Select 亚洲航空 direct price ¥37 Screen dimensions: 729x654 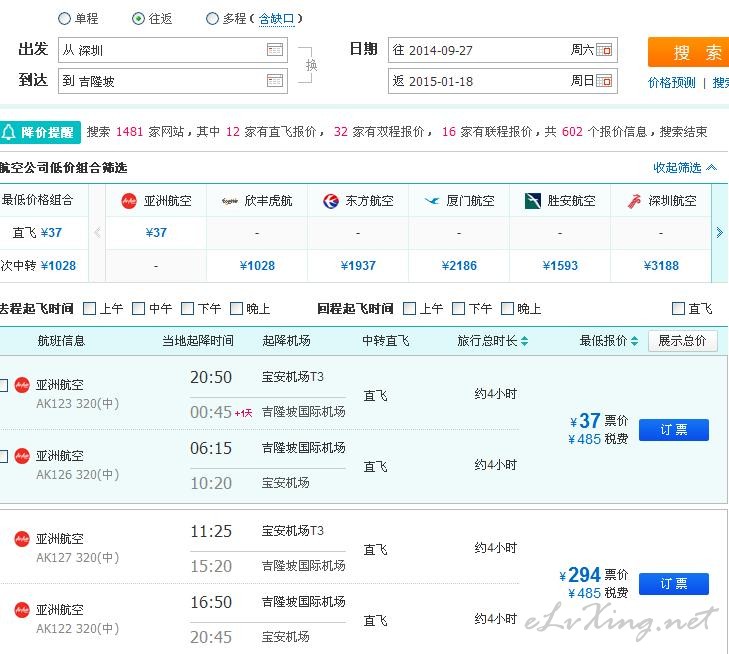click(x=156, y=232)
